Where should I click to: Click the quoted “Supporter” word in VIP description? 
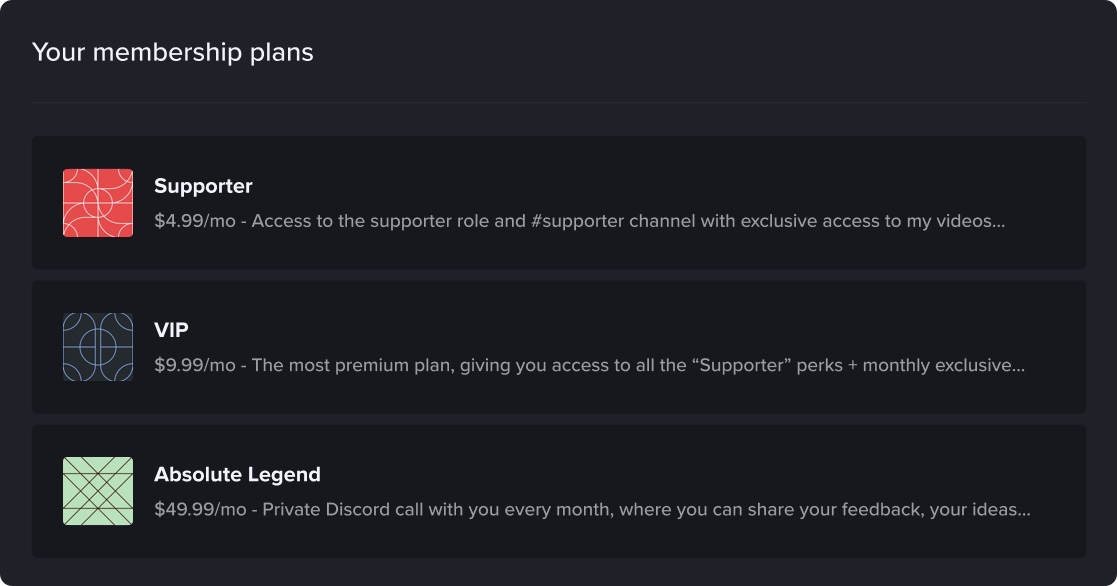[x=741, y=365]
